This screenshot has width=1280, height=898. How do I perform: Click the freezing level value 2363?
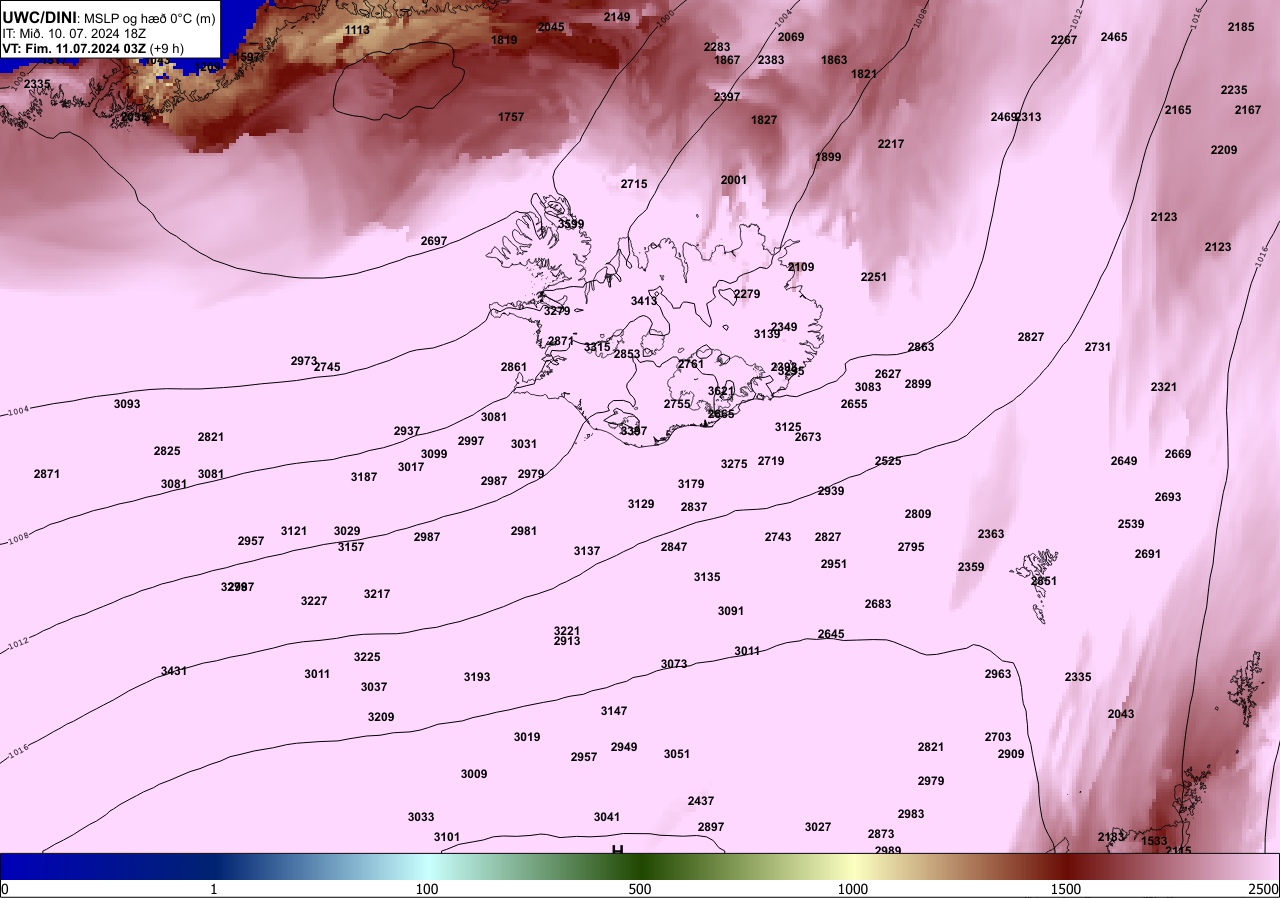[x=991, y=534]
